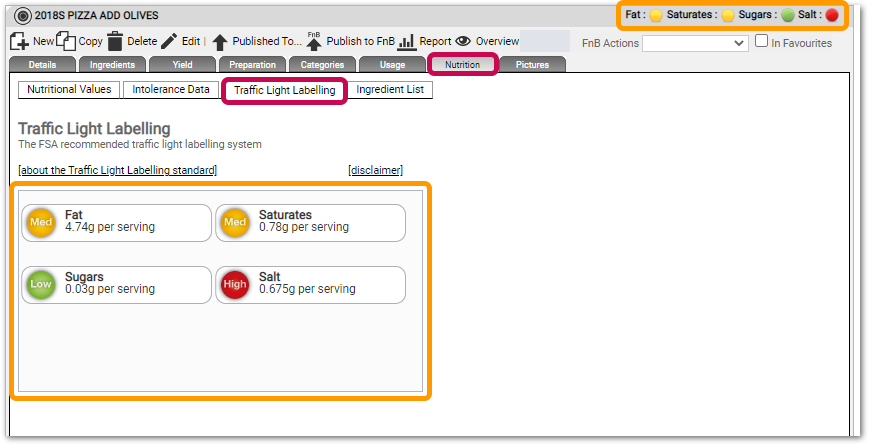Screen dimensions: 869x445
Task: Switch to the Usage tab
Action: pos(392,65)
